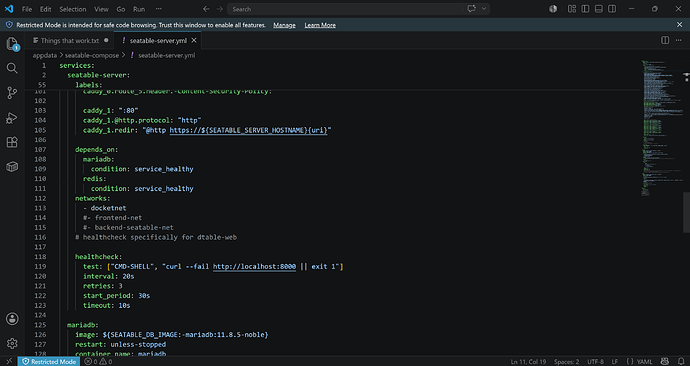Click line 118 healthcheck:

[x=98, y=256]
